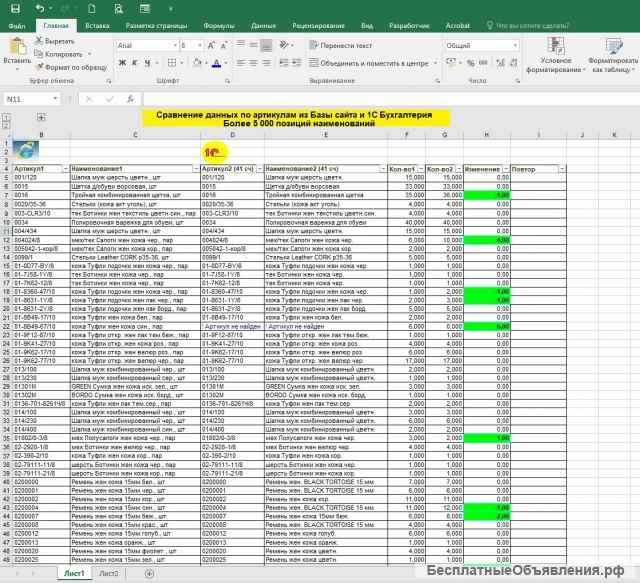The width and height of the screenshot is (640, 583).
Task: Open font color picker dropdown arrow
Action: (226, 63)
